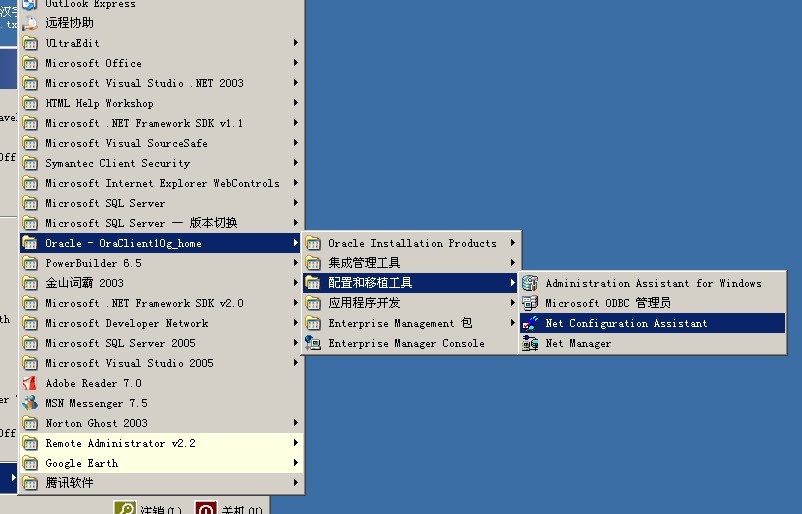The height and width of the screenshot is (514, 802).
Task: Click the 配置和移植工具 folder icon
Action: 313,283
